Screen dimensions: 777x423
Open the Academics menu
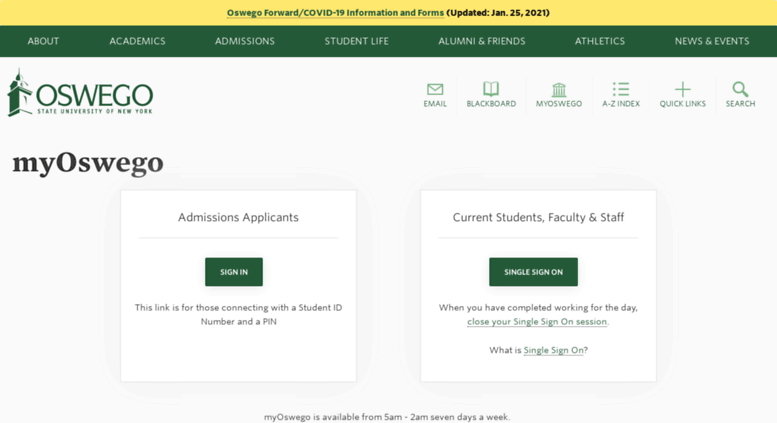(x=137, y=41)
